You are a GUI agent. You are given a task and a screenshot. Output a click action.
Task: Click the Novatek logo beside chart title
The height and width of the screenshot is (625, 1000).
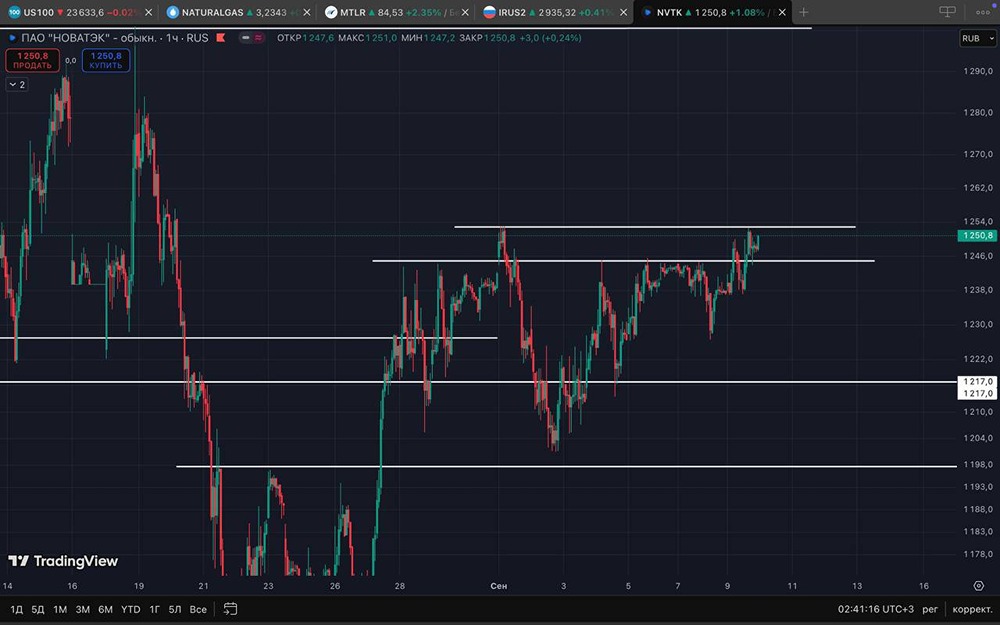point(11,38)
